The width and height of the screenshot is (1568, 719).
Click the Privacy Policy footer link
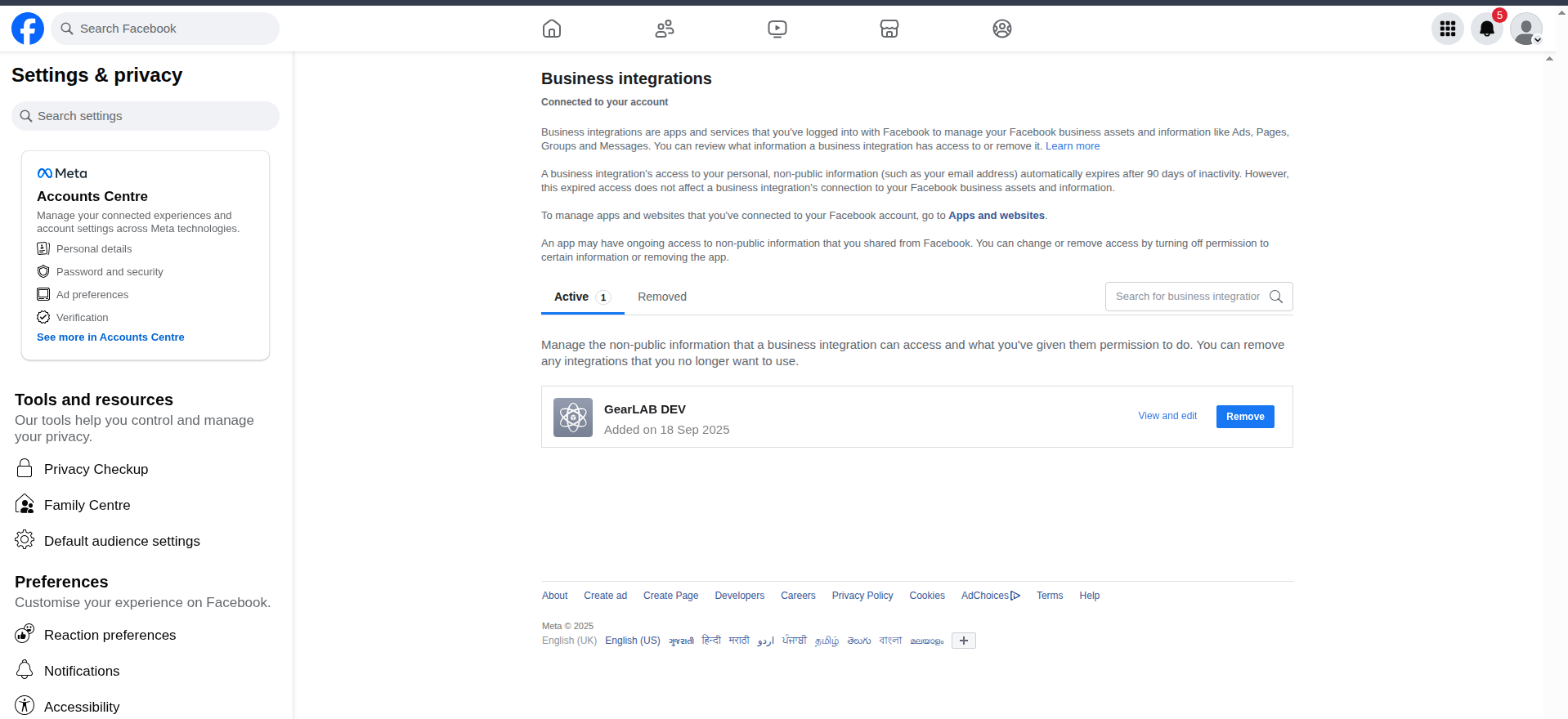point(862,596)
